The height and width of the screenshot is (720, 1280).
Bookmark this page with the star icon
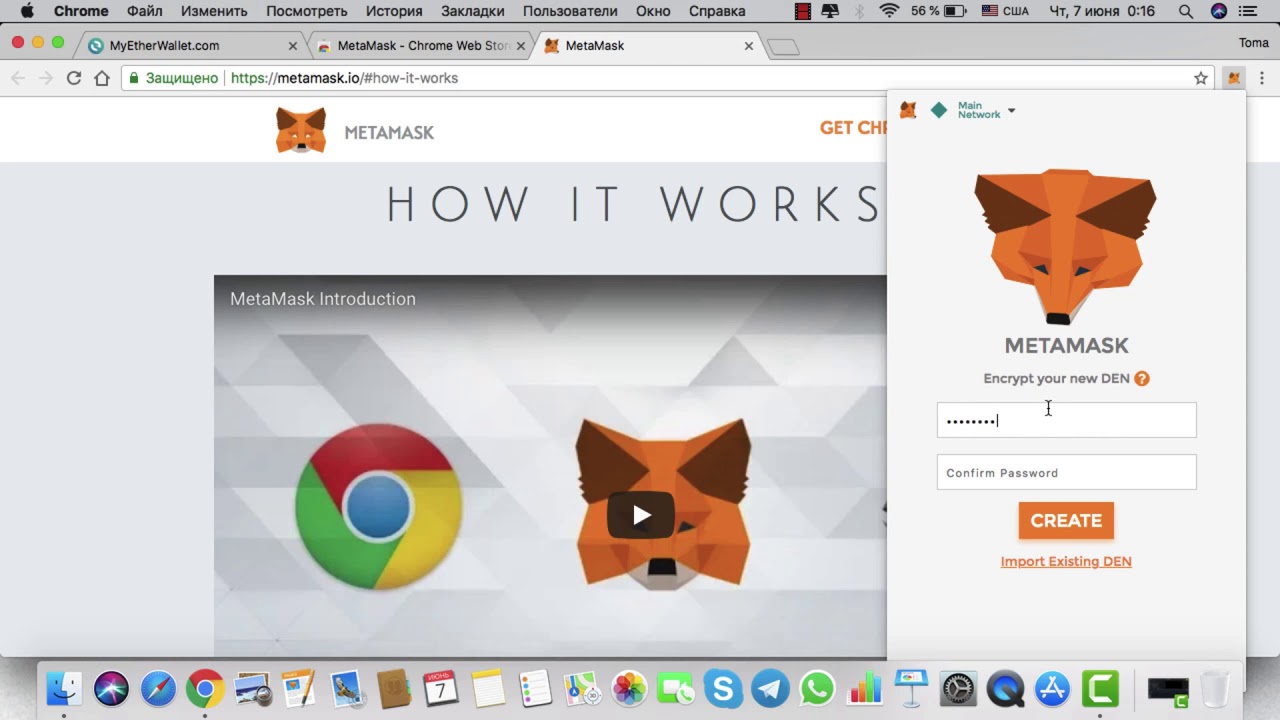tap(1201, 78)
